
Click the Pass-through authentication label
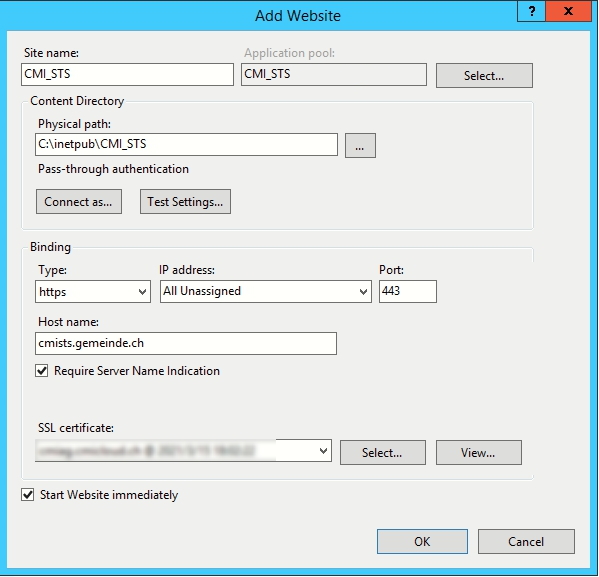(113, 169)
